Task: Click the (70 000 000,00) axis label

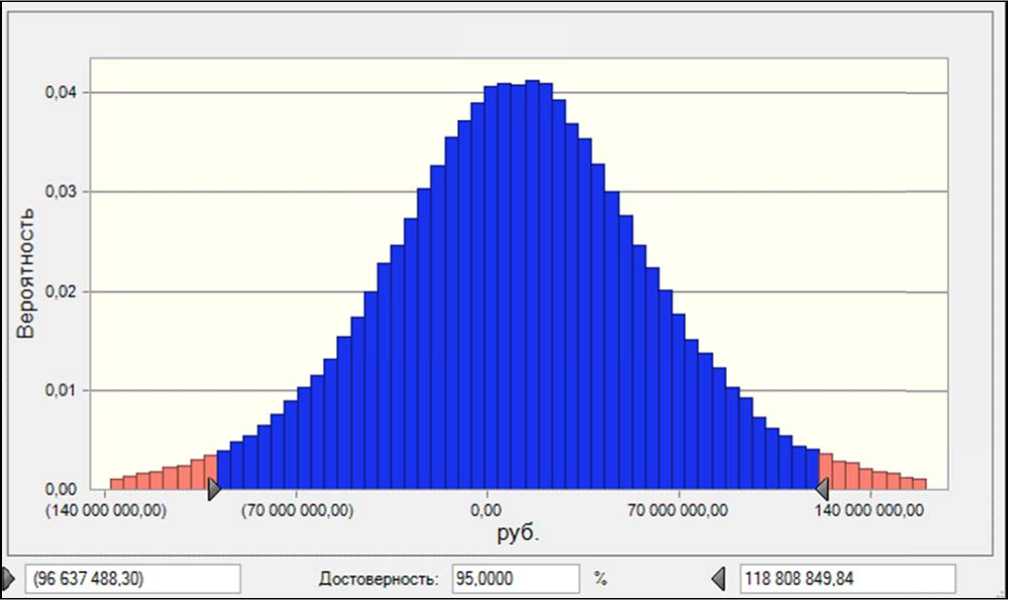Action: pos(297,511)
